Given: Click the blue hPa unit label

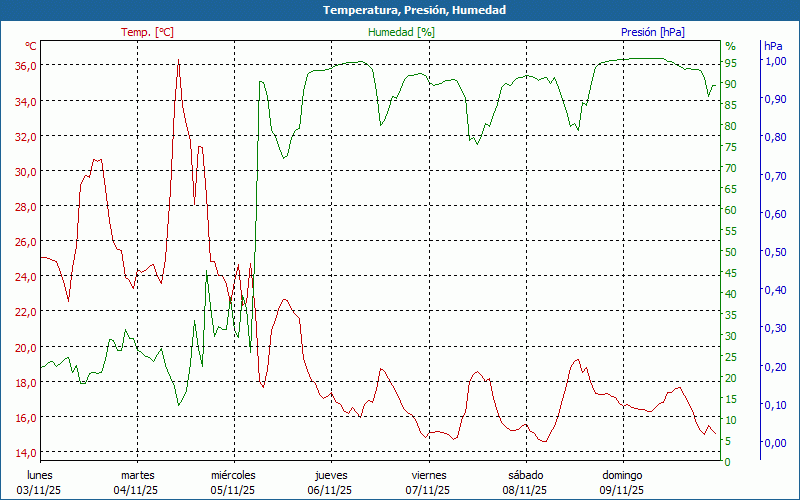Looking at the screenshot, I should [x=773, y=46].
